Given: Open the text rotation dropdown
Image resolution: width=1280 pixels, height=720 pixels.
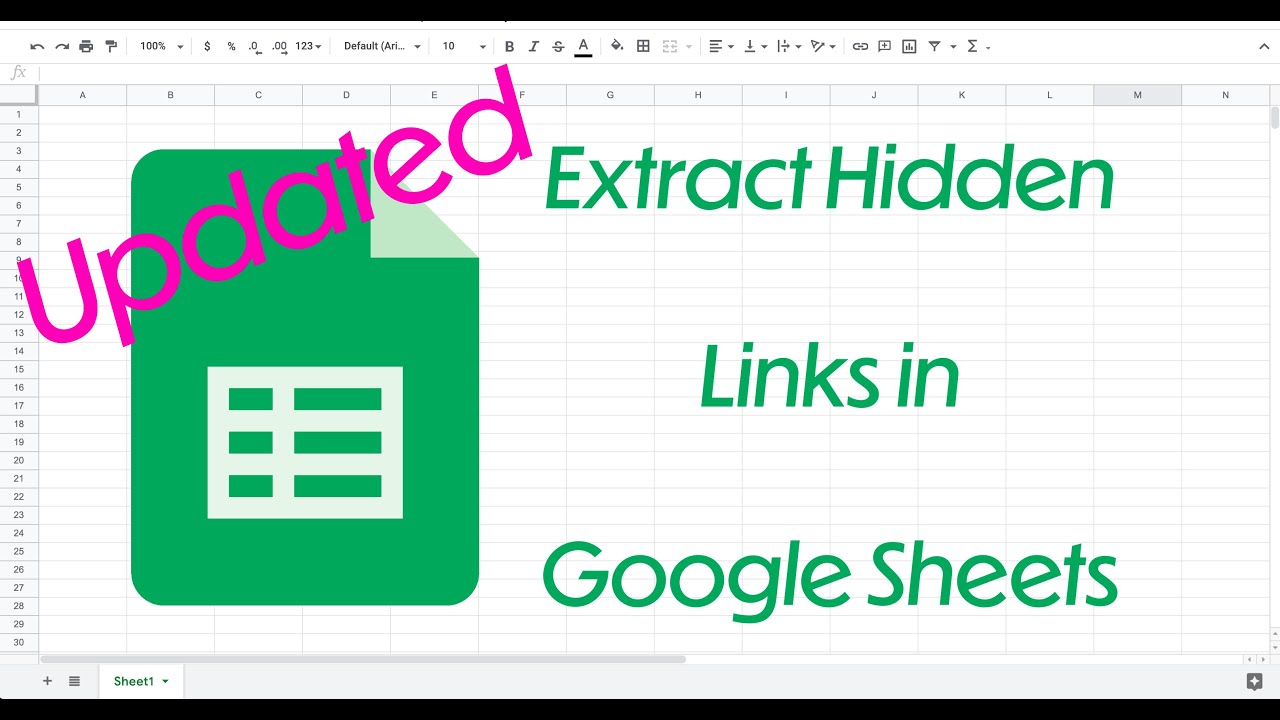Looking at the screenshot, I should coord(823,46).
